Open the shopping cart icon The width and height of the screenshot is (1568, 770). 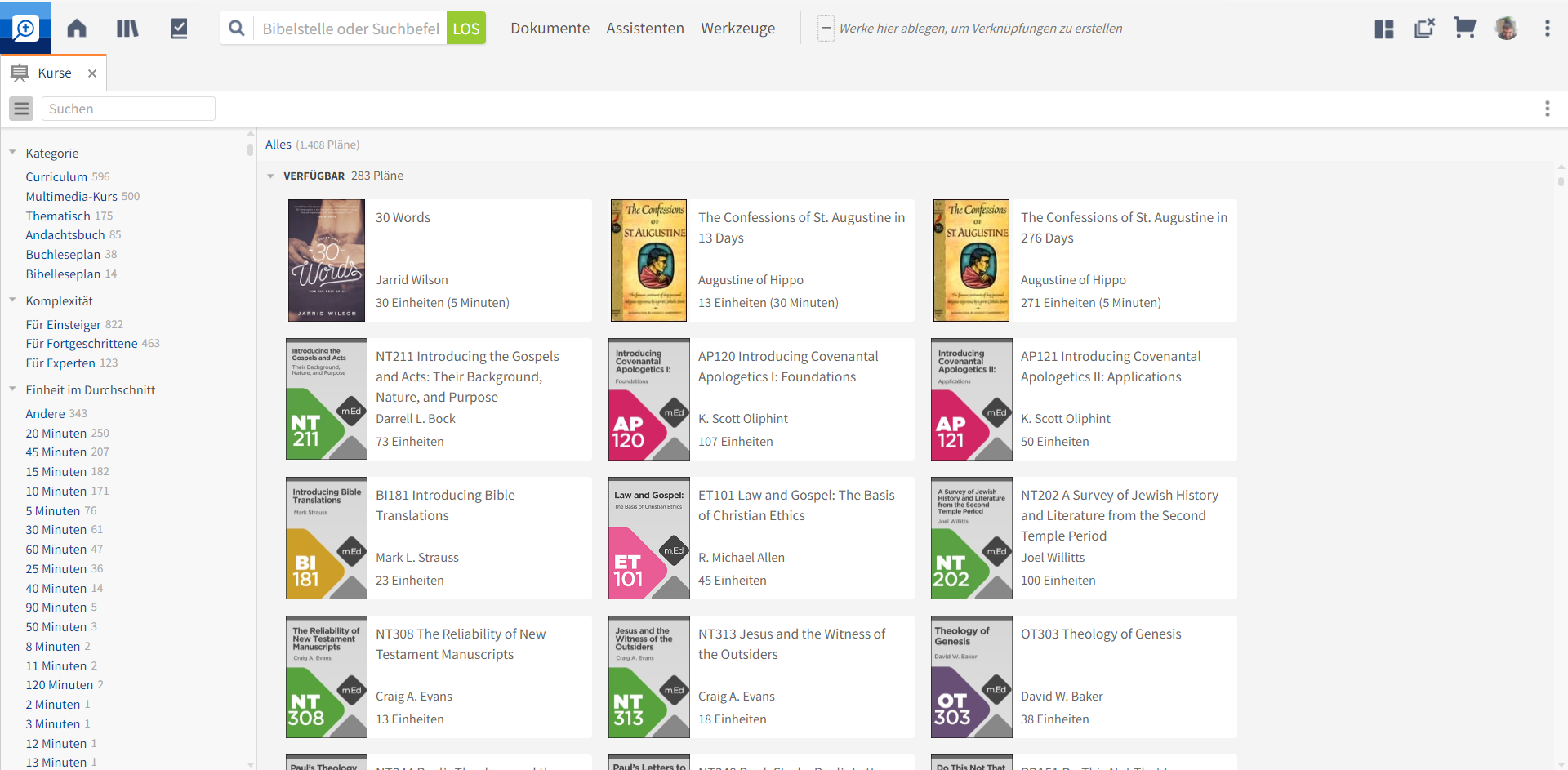point(1465,29)
